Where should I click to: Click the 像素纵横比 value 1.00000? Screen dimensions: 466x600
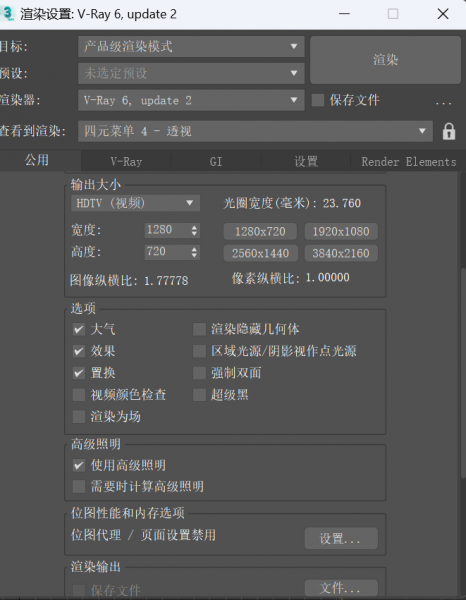(x=328, y=278)
